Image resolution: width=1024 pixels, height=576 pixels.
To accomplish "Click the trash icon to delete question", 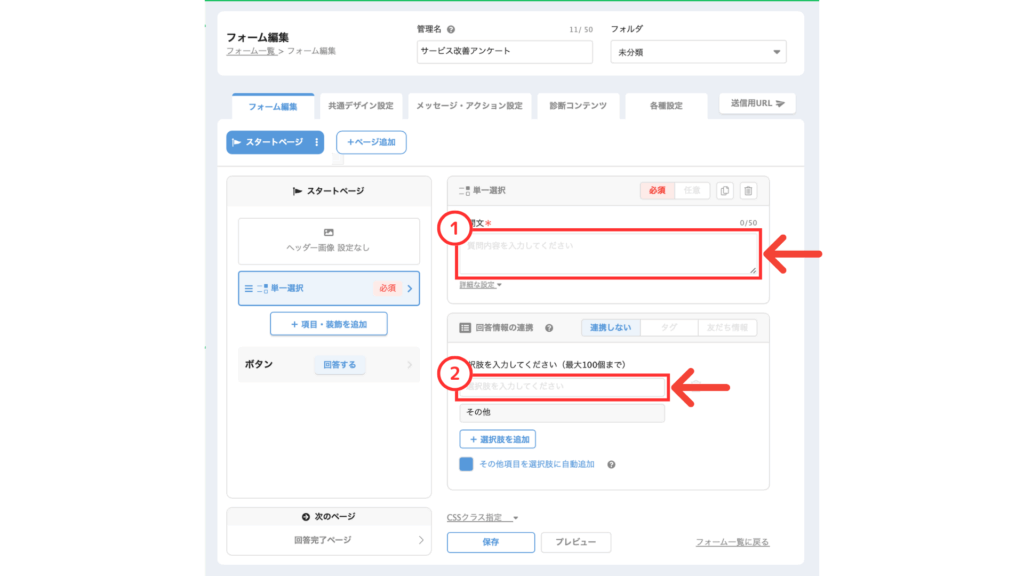I will point(748,190).
